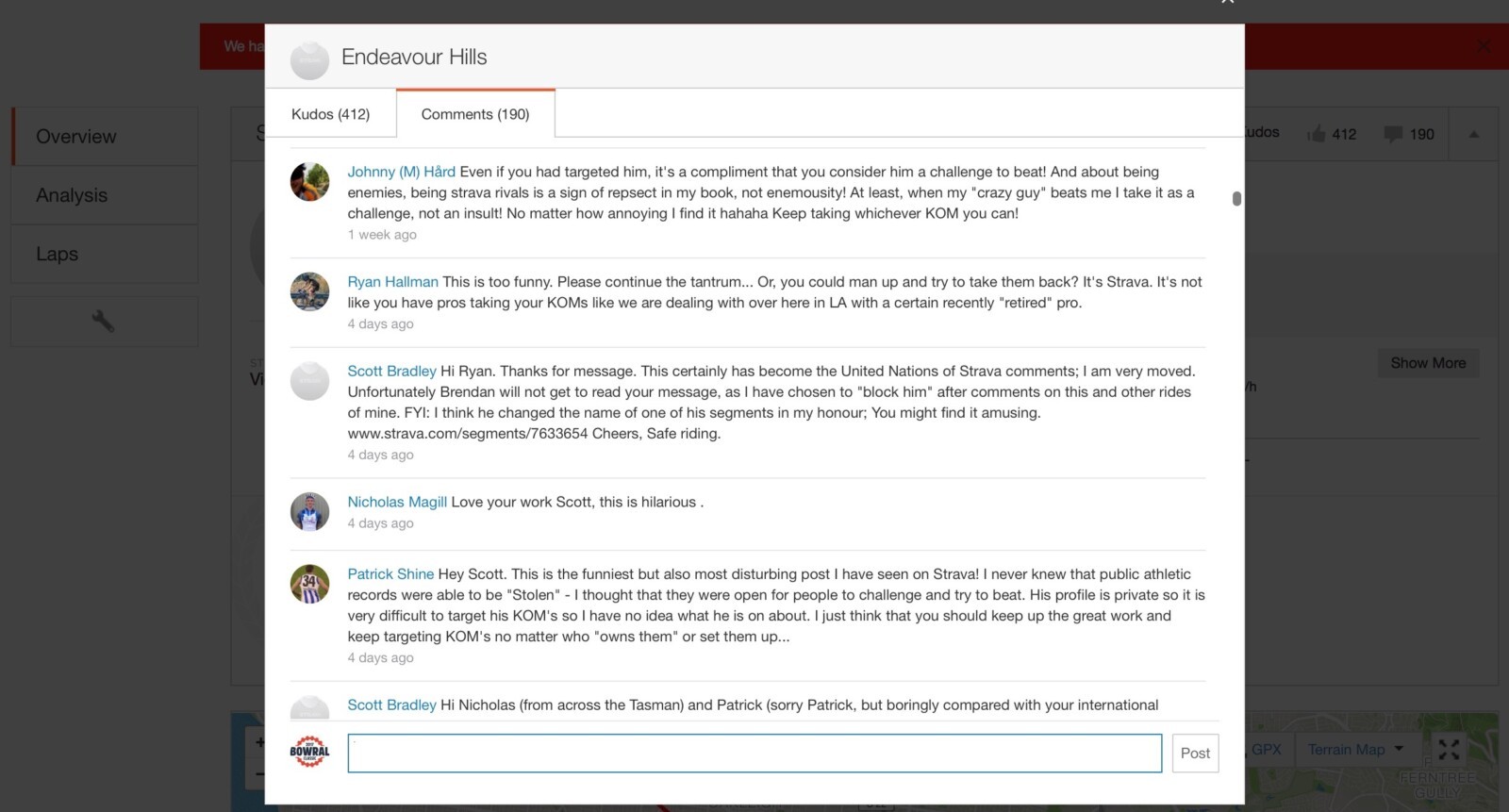Click the wrench tools icon in sidebar
Image resolution: width=1509 pixels, height=812 pixels.
tap(103, 322)
